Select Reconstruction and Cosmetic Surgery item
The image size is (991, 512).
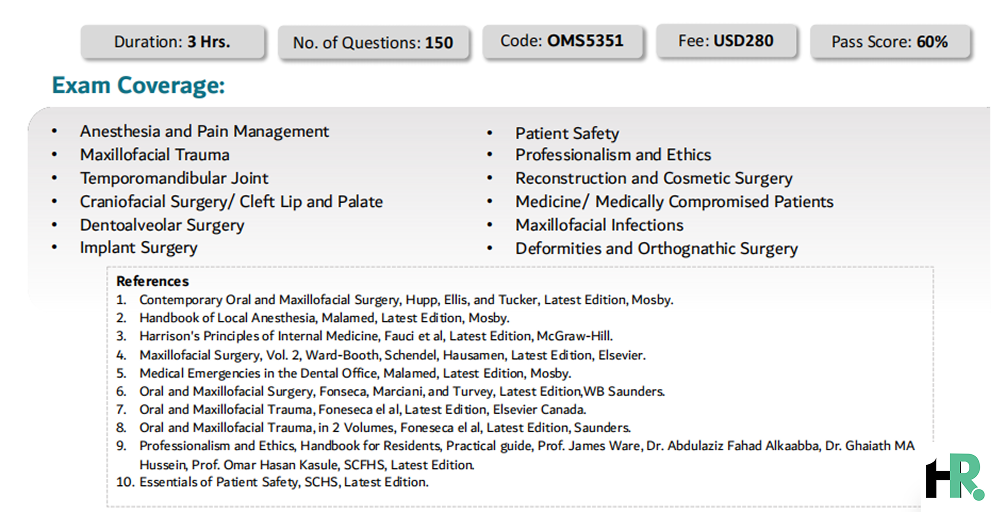[654, 178]
